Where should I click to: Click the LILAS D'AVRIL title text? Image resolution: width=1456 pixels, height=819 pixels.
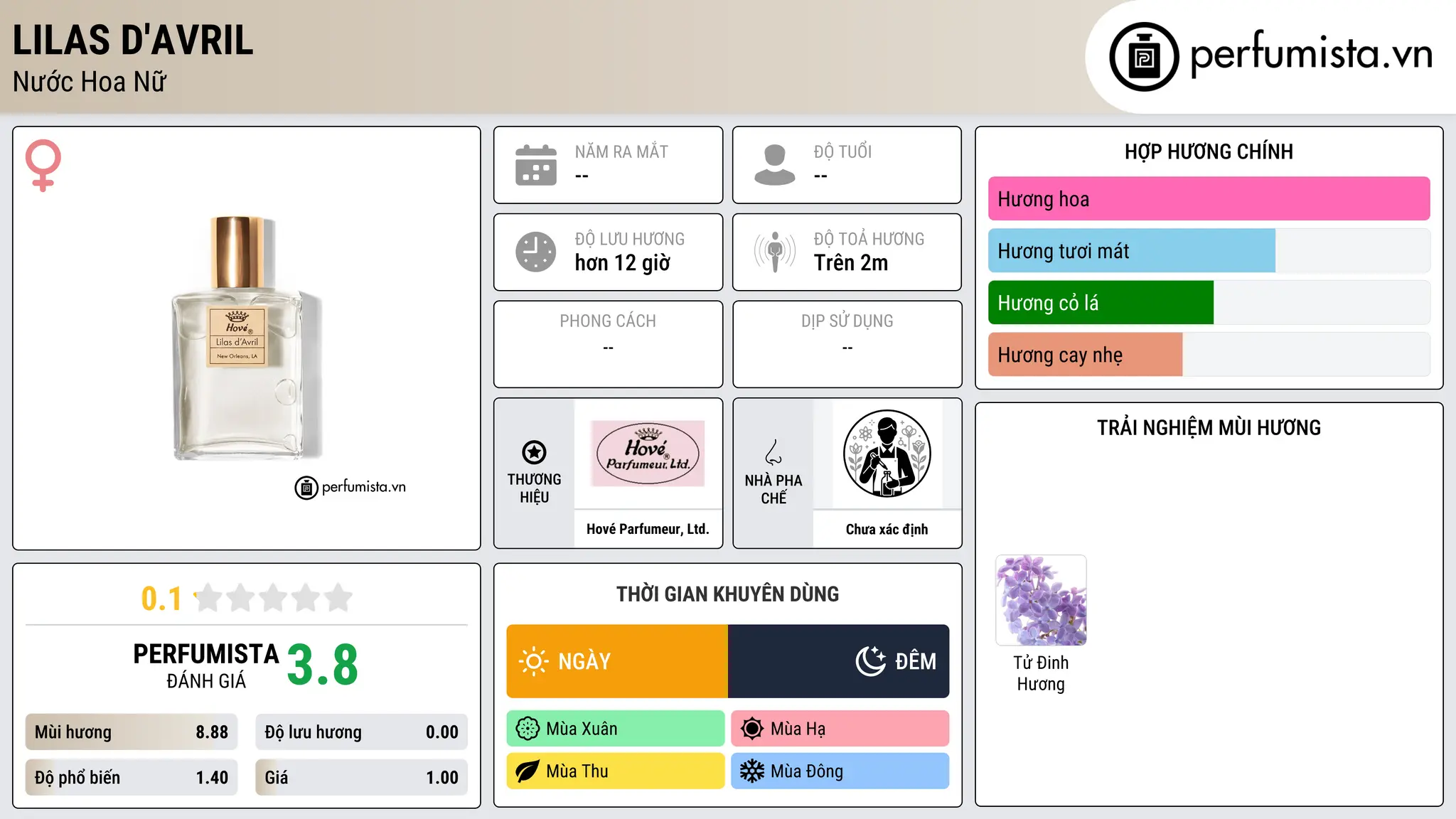133,40
